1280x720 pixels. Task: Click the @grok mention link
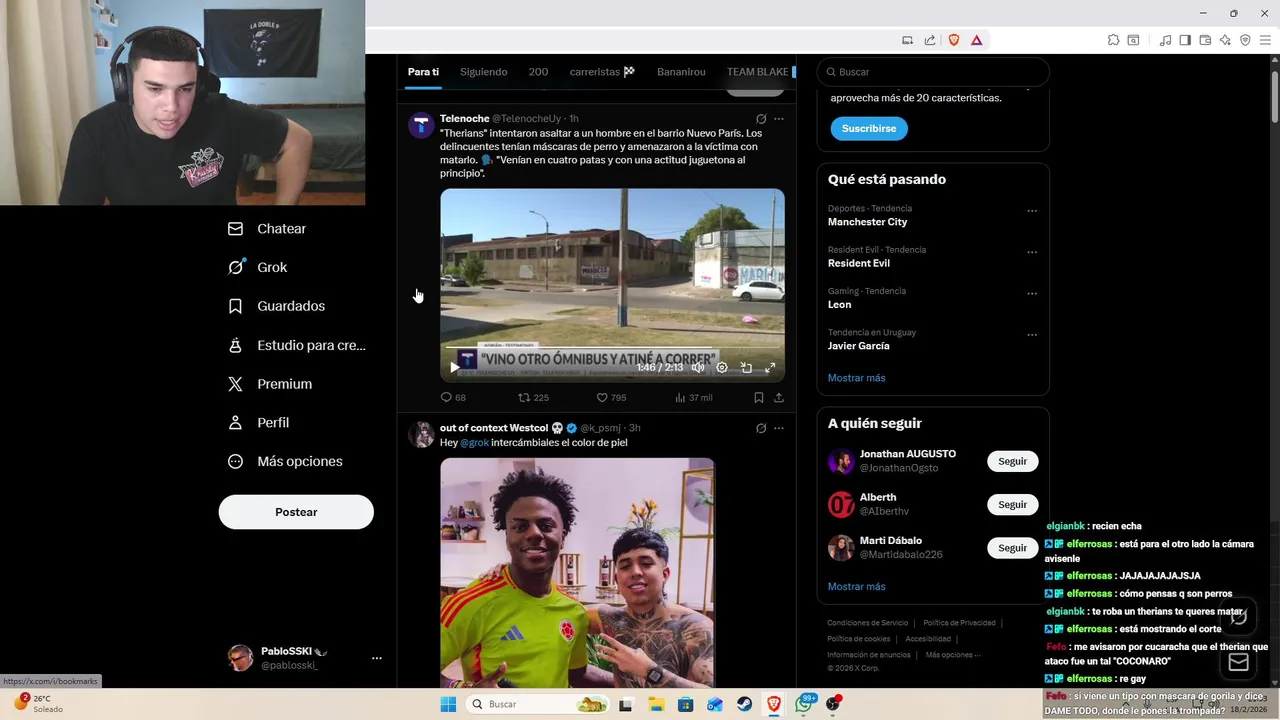[x=474, y=442]
